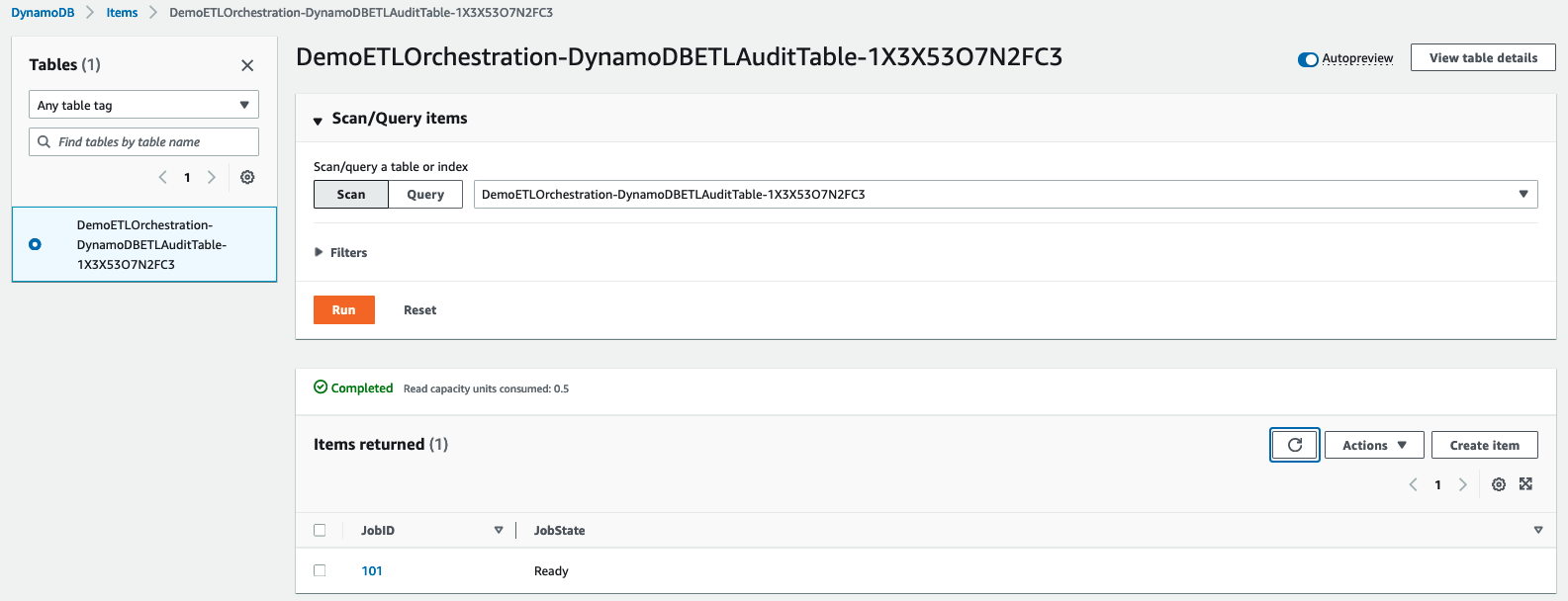Click the search magnifier icon in tables filter
This screenshot has height=601, width=1568.
pos(44,141)
